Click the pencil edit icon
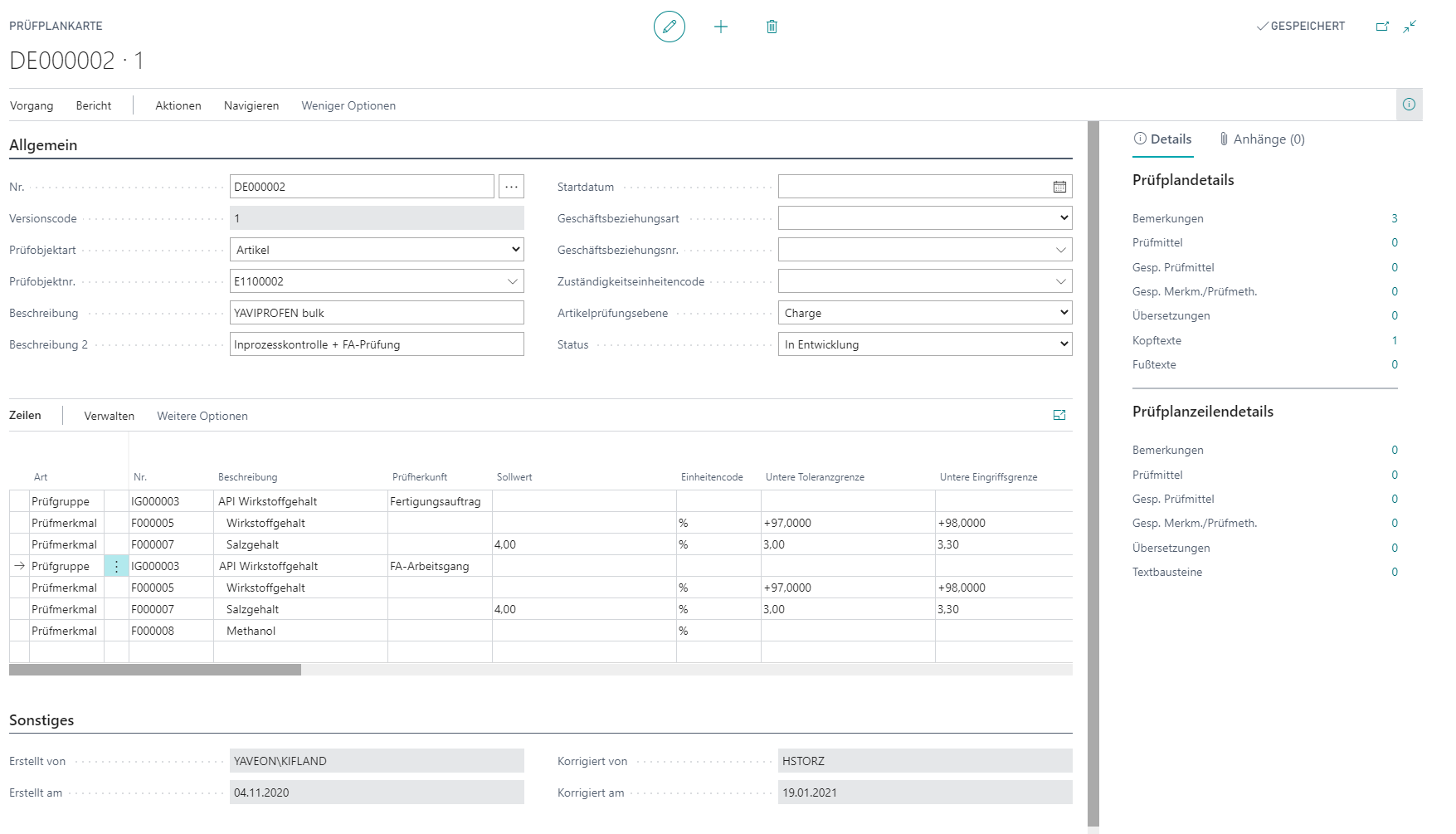 point(669,27)
